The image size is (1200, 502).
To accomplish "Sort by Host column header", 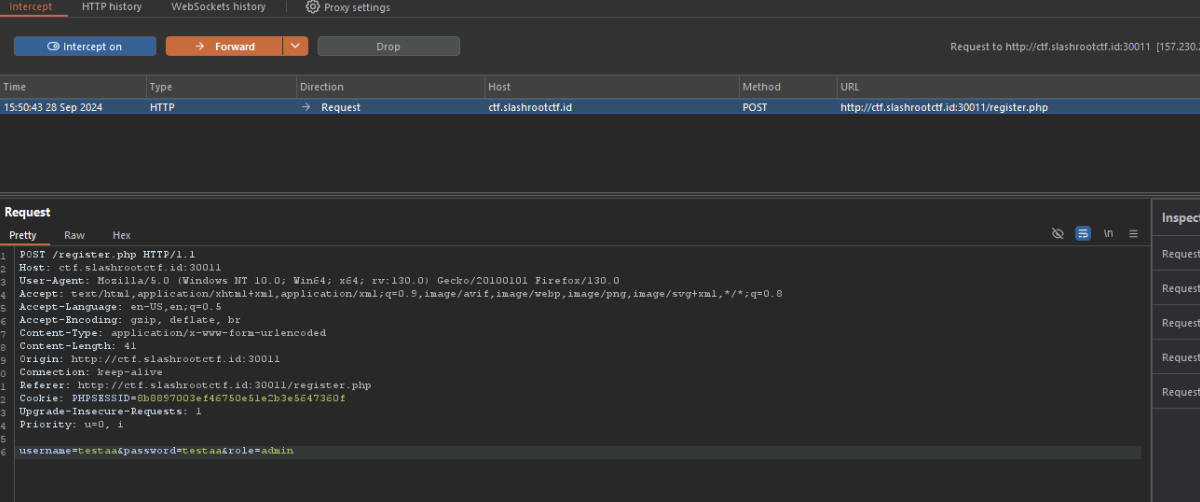I will click(x=611, y=87).
